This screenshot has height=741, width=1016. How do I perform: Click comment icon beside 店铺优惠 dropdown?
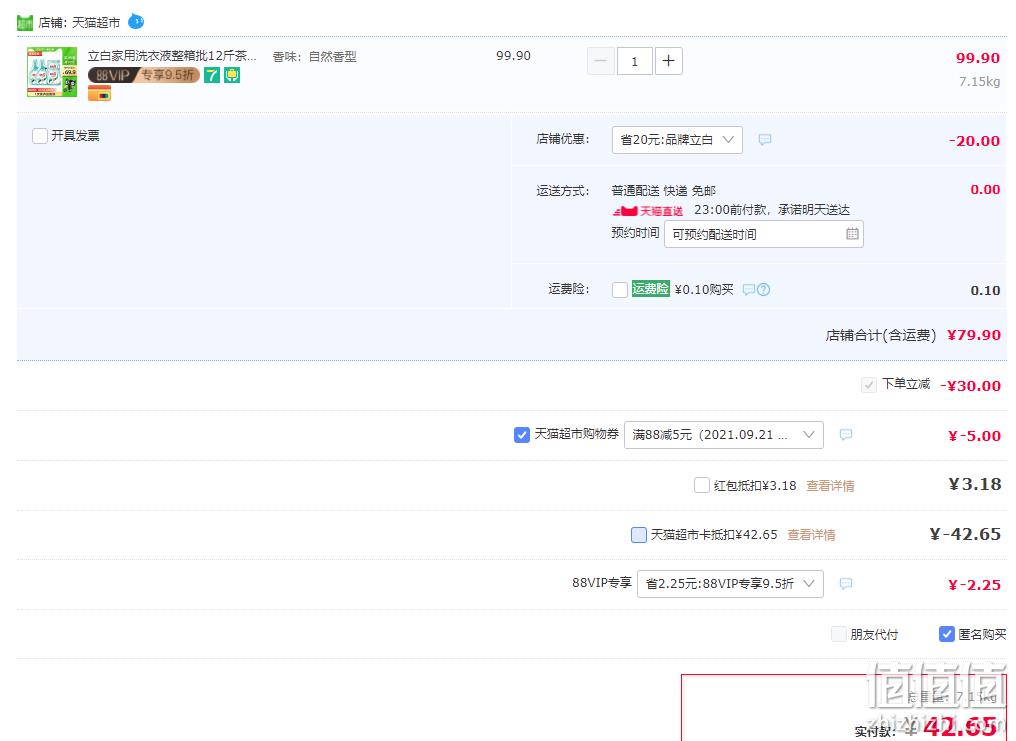[765, 139]
